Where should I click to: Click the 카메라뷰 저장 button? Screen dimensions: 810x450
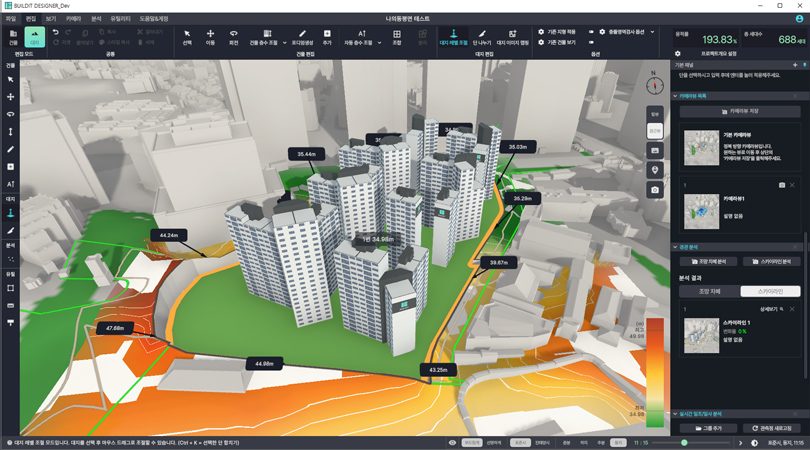coord(740,112)
